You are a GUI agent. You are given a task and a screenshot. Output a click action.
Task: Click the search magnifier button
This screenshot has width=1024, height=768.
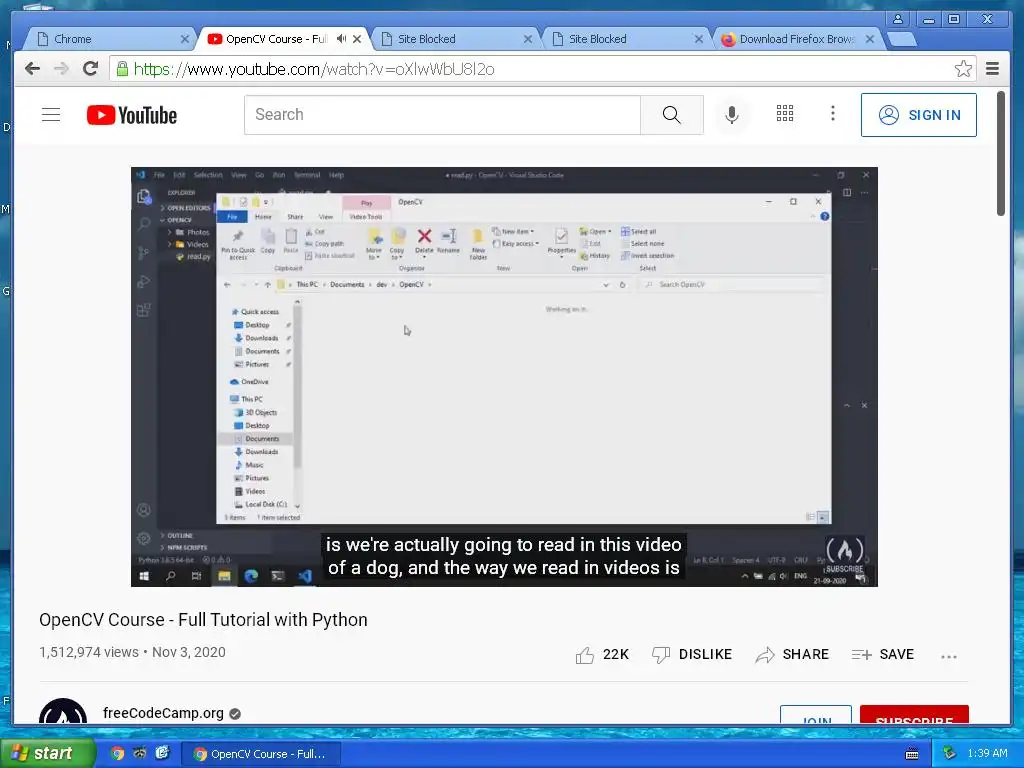point(671,115)
